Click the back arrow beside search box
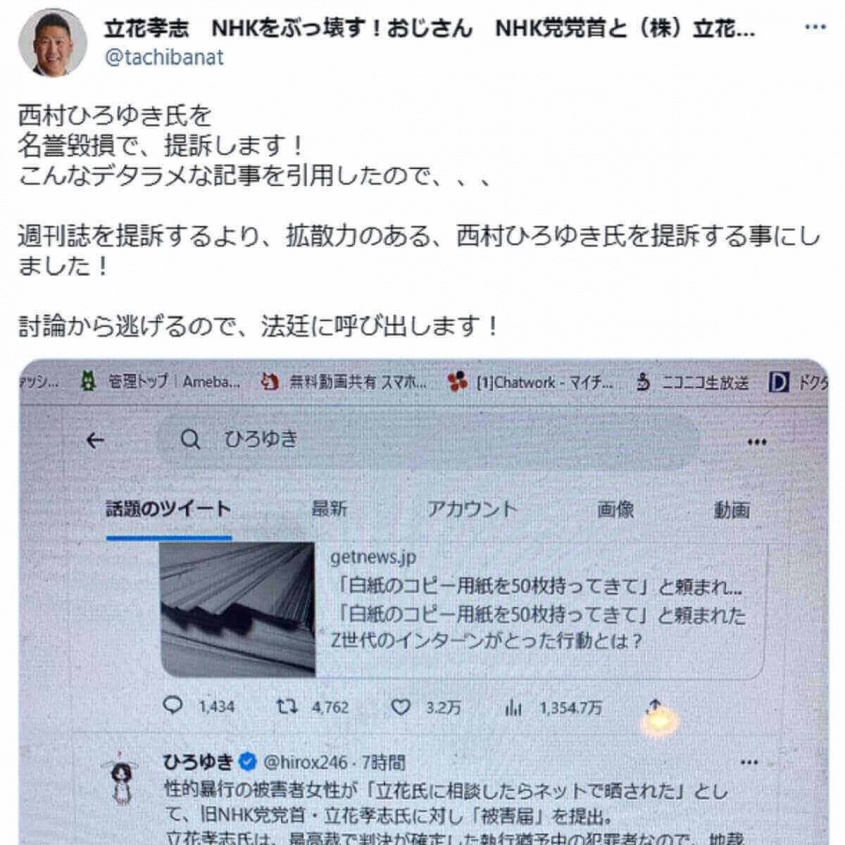 pyautogui.click(x=95, y=441)
